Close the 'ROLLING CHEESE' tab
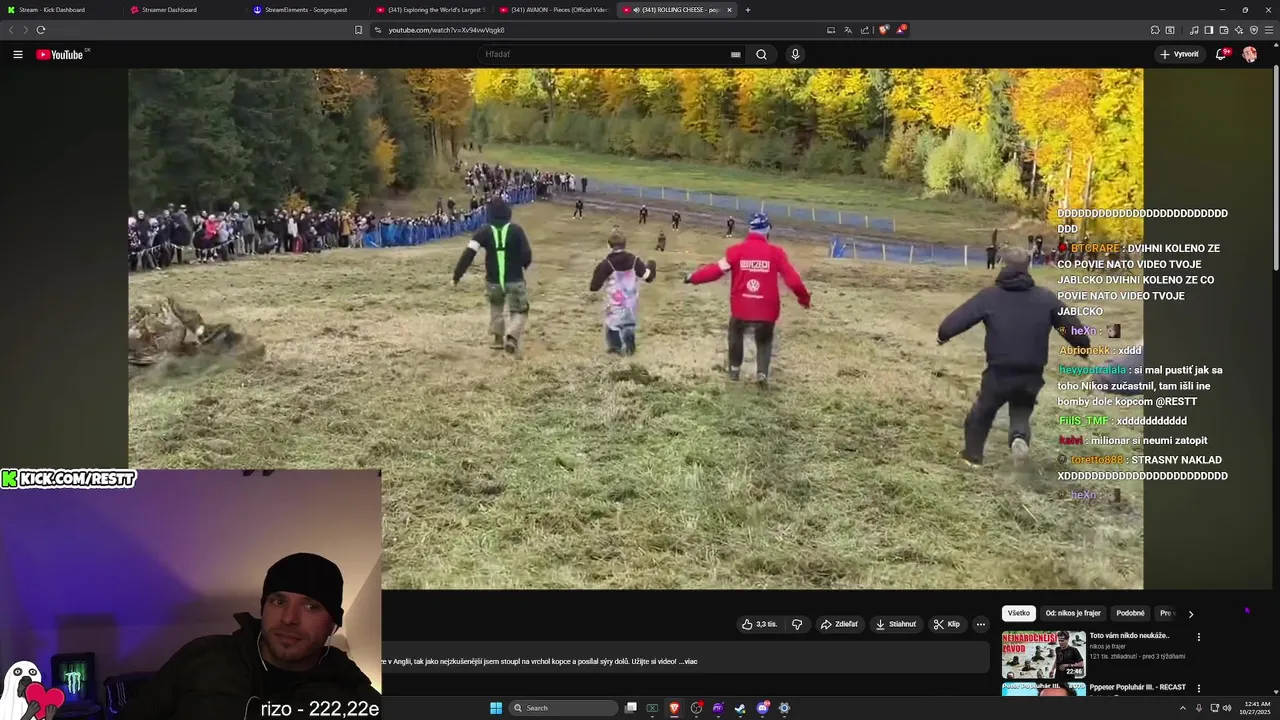 (x=729, y=10)
